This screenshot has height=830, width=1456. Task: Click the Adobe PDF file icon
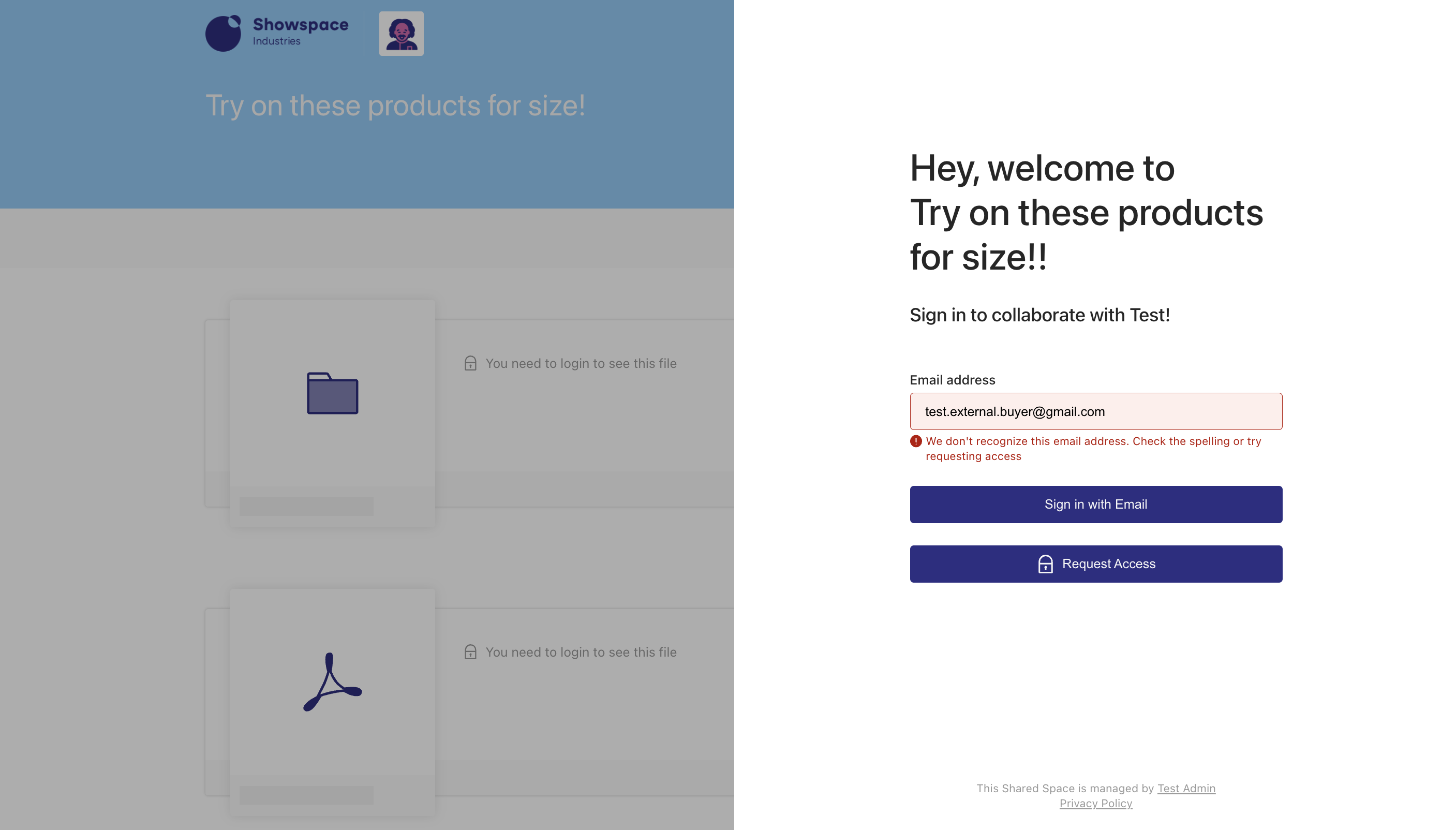point(332,682)
